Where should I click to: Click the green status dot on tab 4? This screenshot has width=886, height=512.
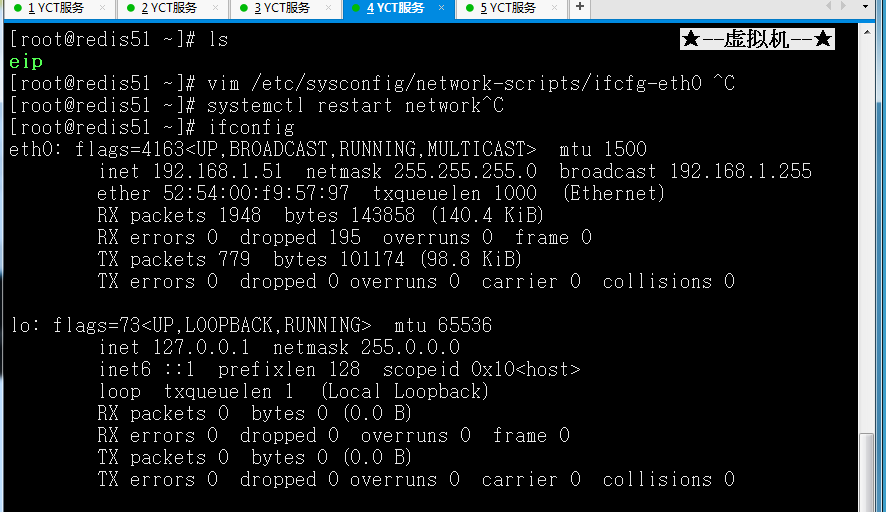356,8
